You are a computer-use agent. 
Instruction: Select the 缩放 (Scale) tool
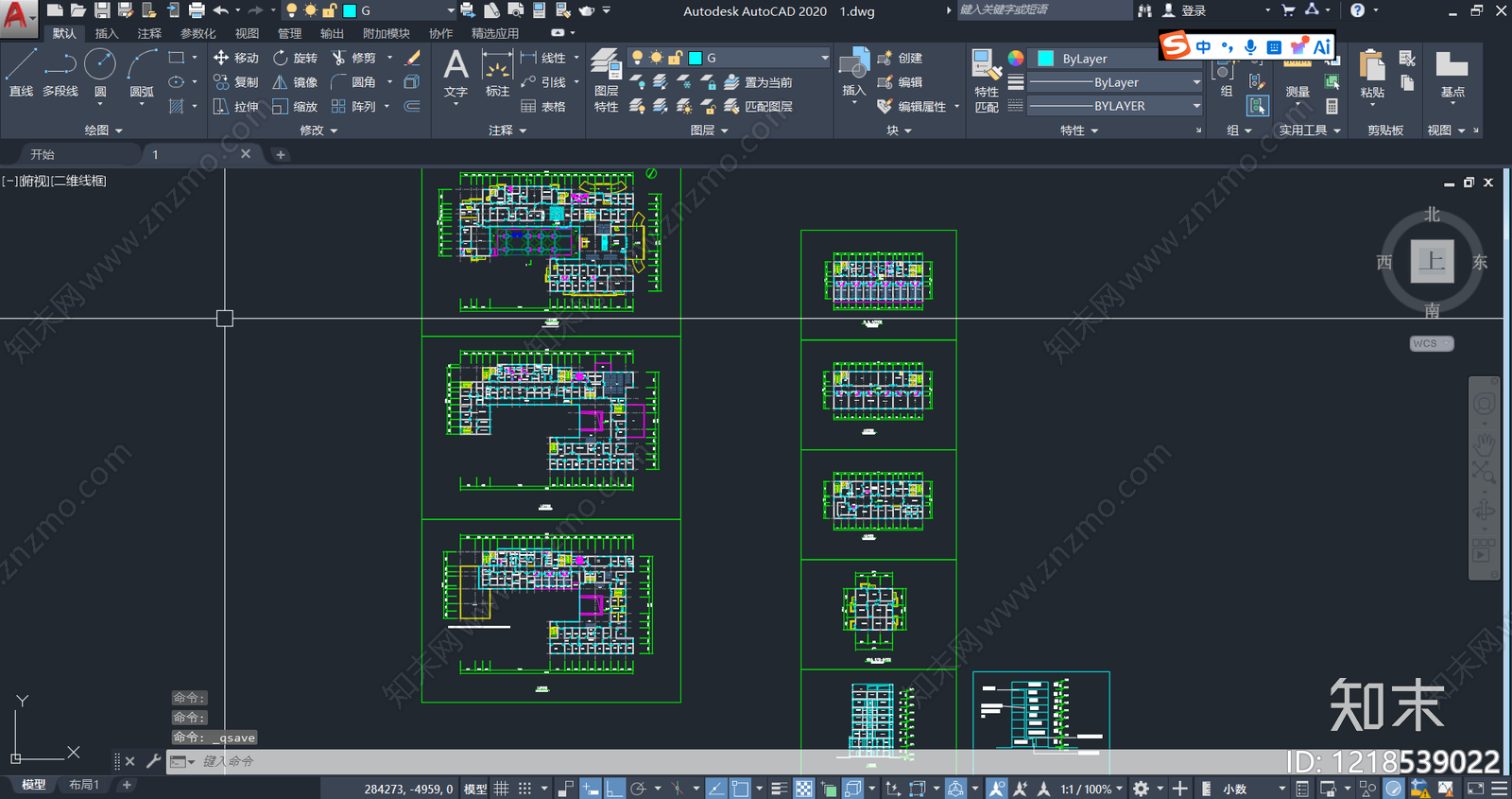[295, 107]
